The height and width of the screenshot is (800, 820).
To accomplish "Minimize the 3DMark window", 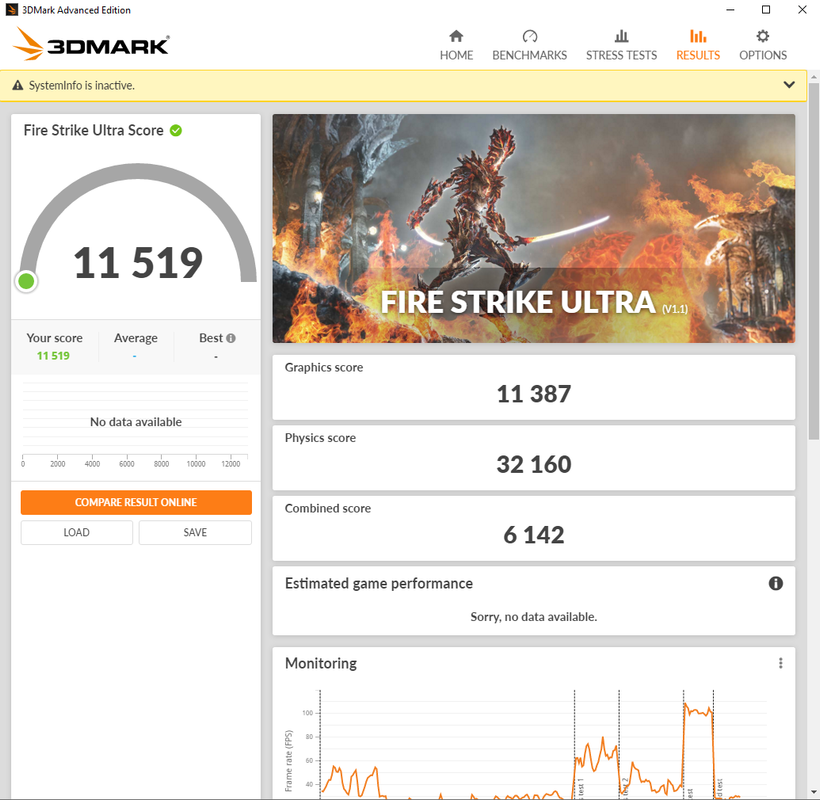I will [730, 9].
